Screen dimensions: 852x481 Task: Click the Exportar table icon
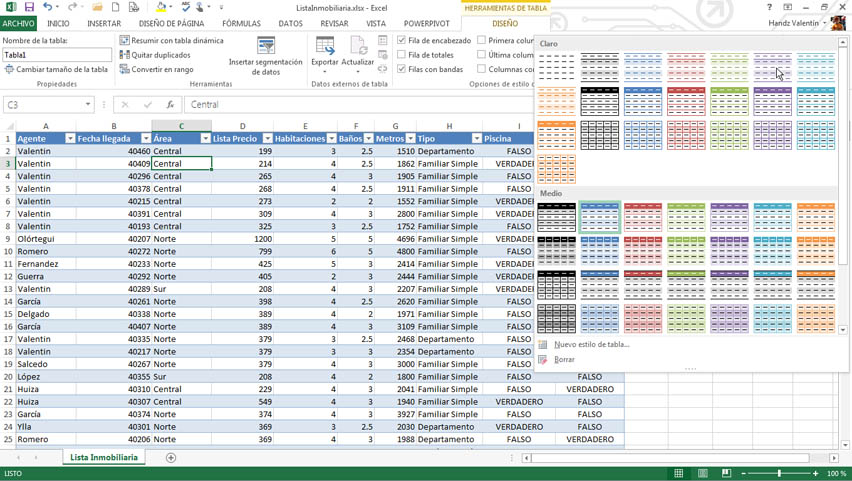325,47
